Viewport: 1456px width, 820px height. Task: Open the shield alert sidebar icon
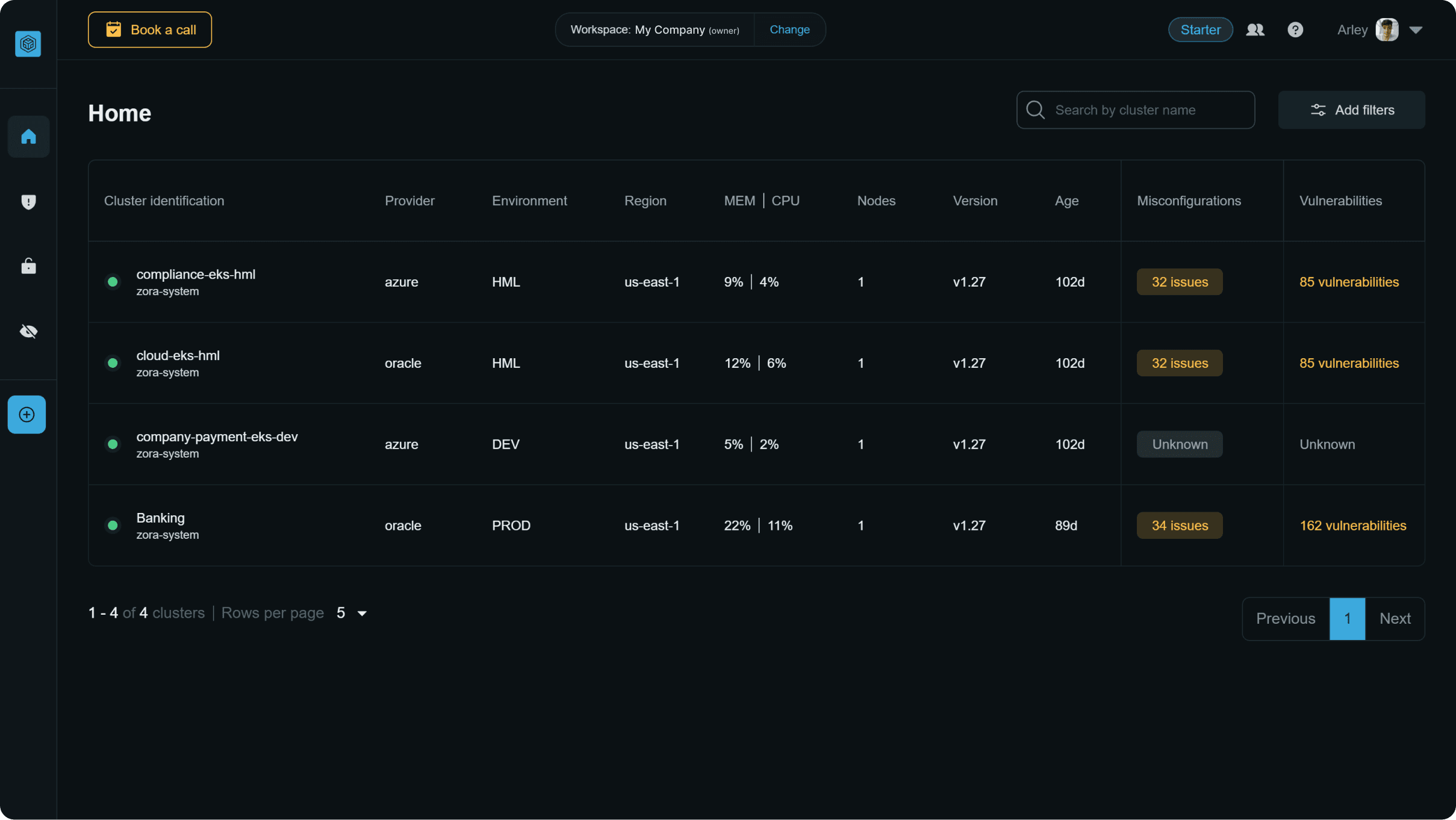click(x=28, y=202)
